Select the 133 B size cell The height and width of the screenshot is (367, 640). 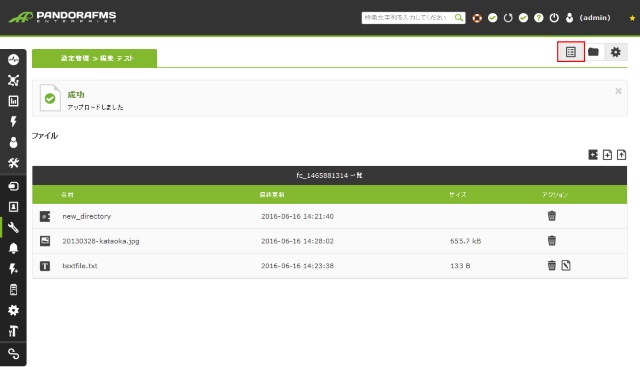click(460, 266)
